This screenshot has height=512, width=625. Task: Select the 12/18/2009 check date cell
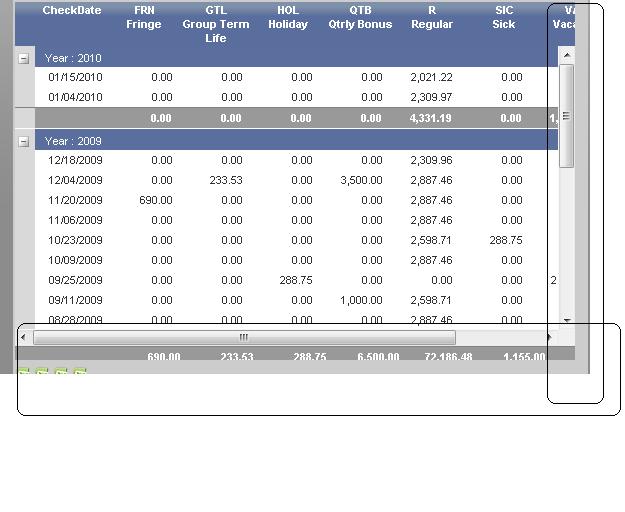click(75, 160)
